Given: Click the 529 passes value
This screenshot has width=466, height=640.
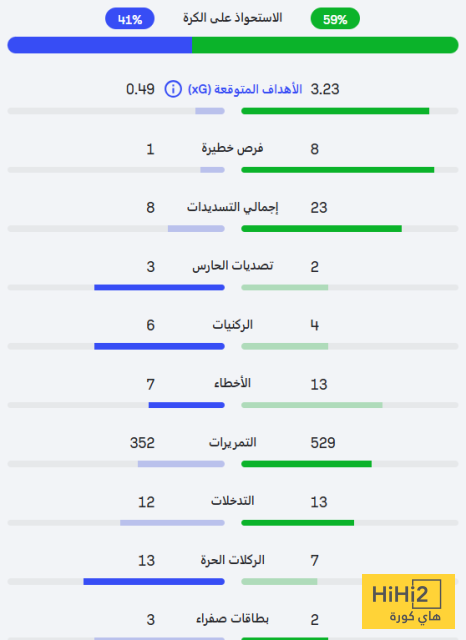Looking at the screenshot, I should tap(323, 443).
